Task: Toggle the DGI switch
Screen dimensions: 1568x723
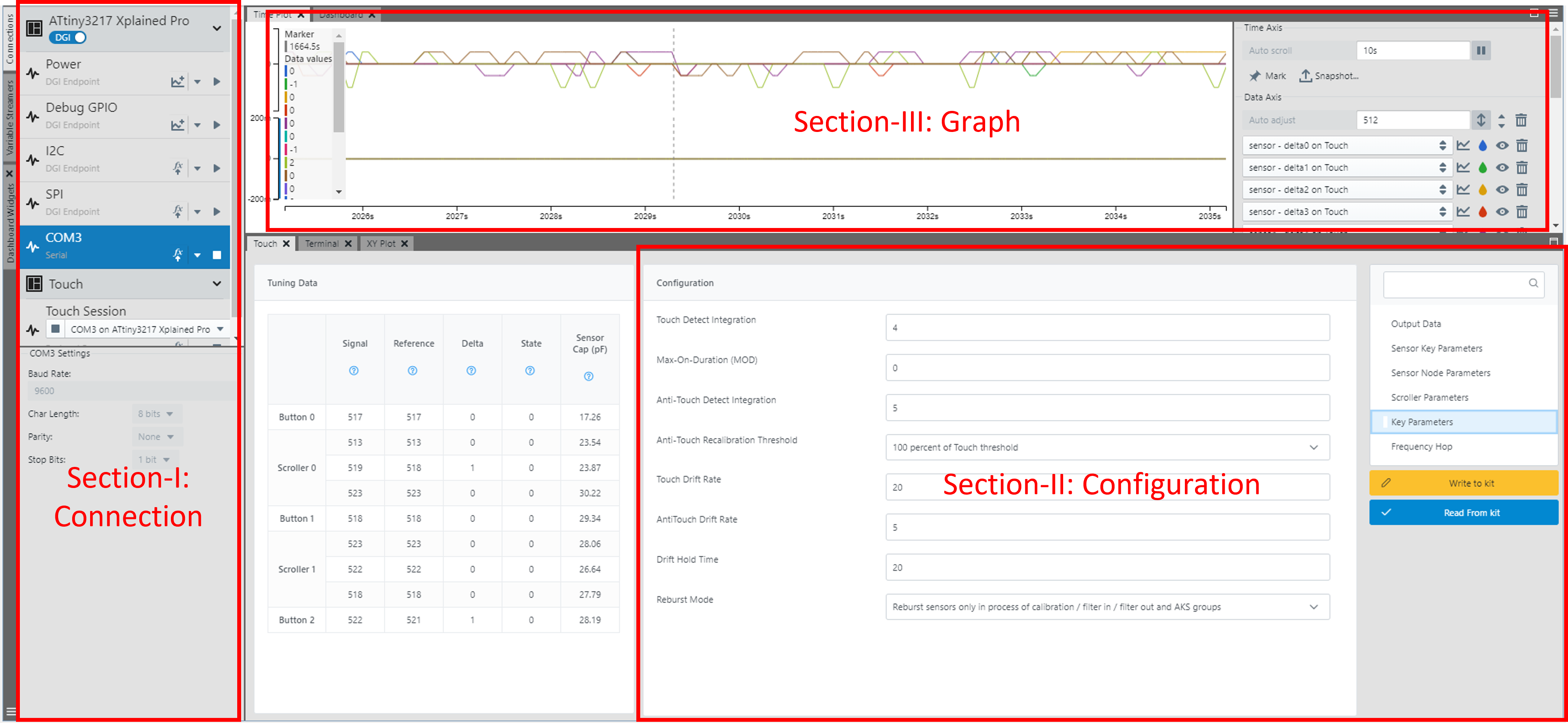Action: (x=67, y=38)
